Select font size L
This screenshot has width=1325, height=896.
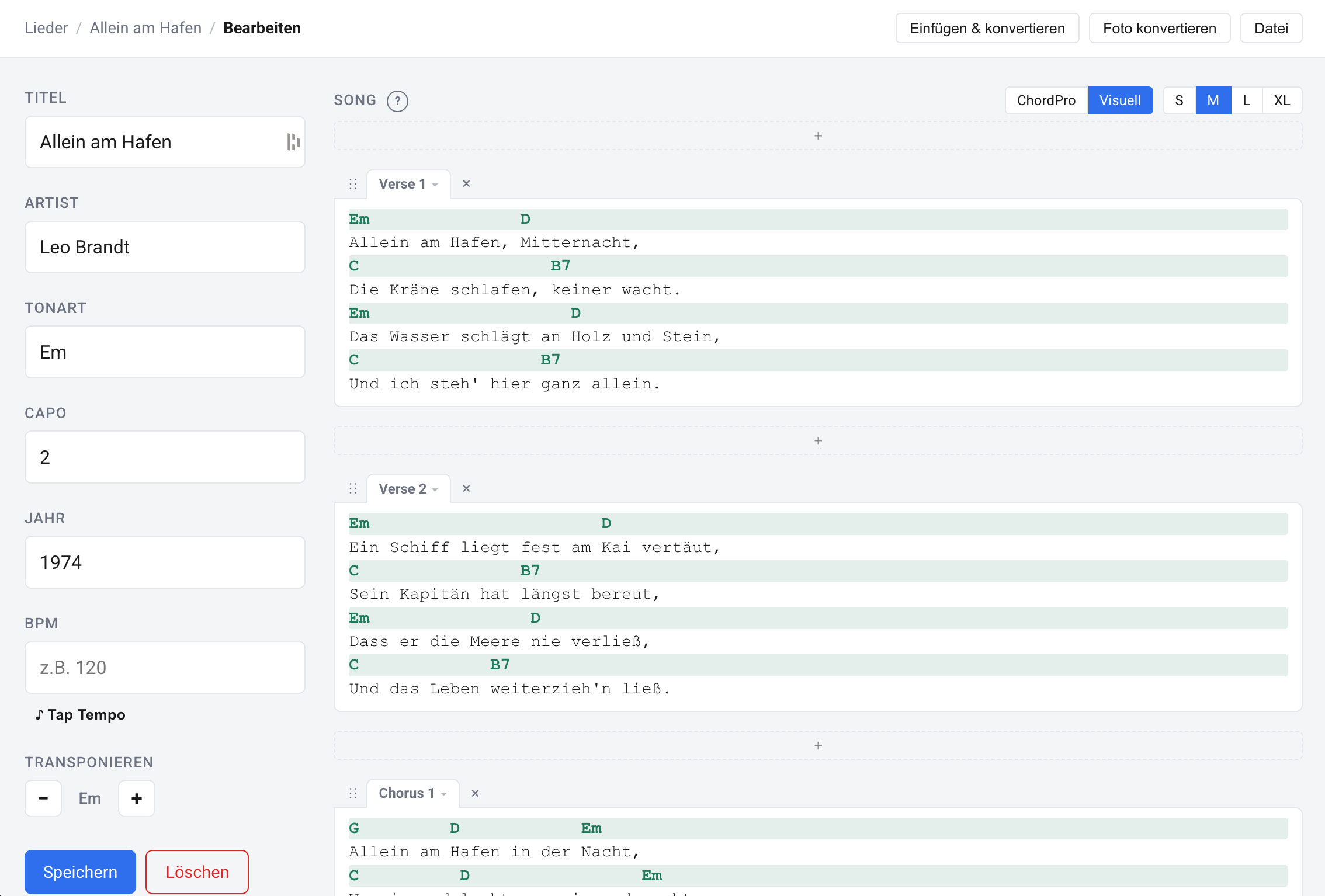(x=1247, y=100)
